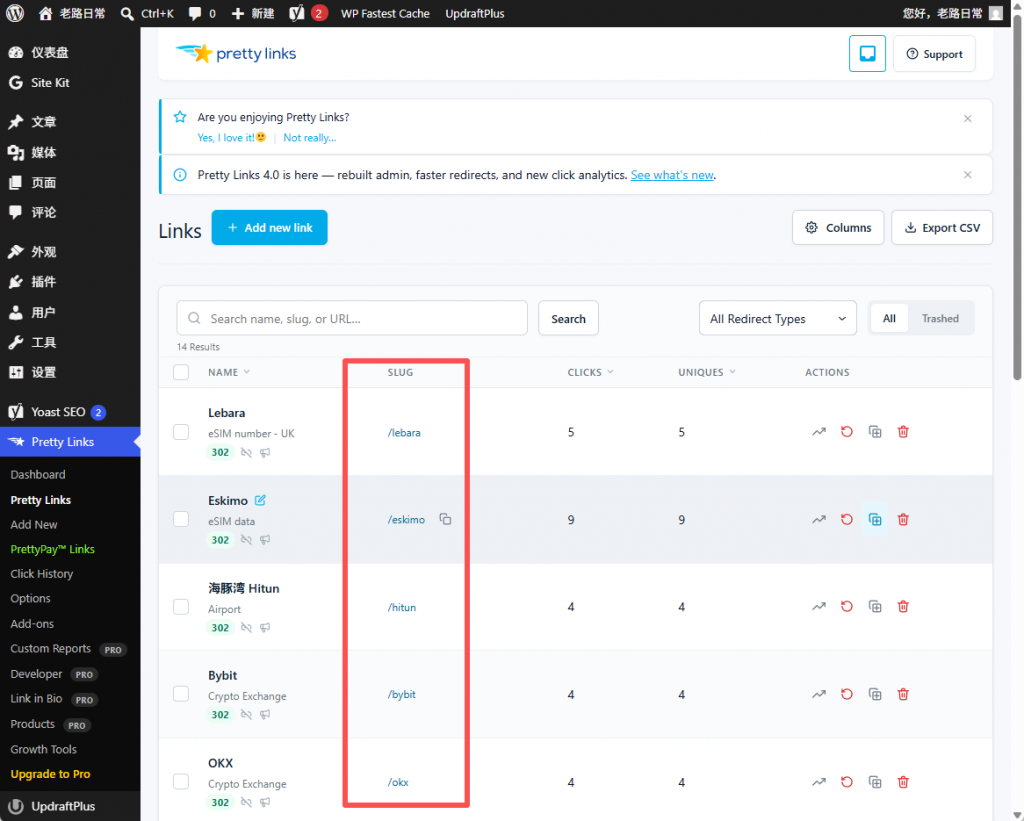Select the Hitun row checkbox

181,607
